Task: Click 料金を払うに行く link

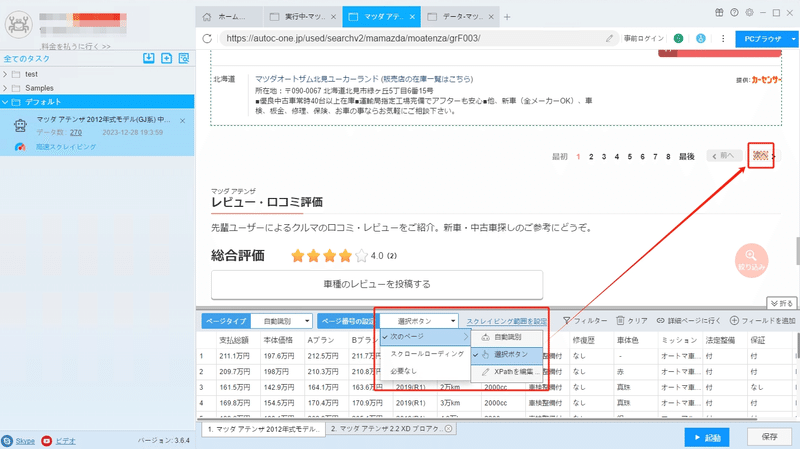Action: click(76, 46)
